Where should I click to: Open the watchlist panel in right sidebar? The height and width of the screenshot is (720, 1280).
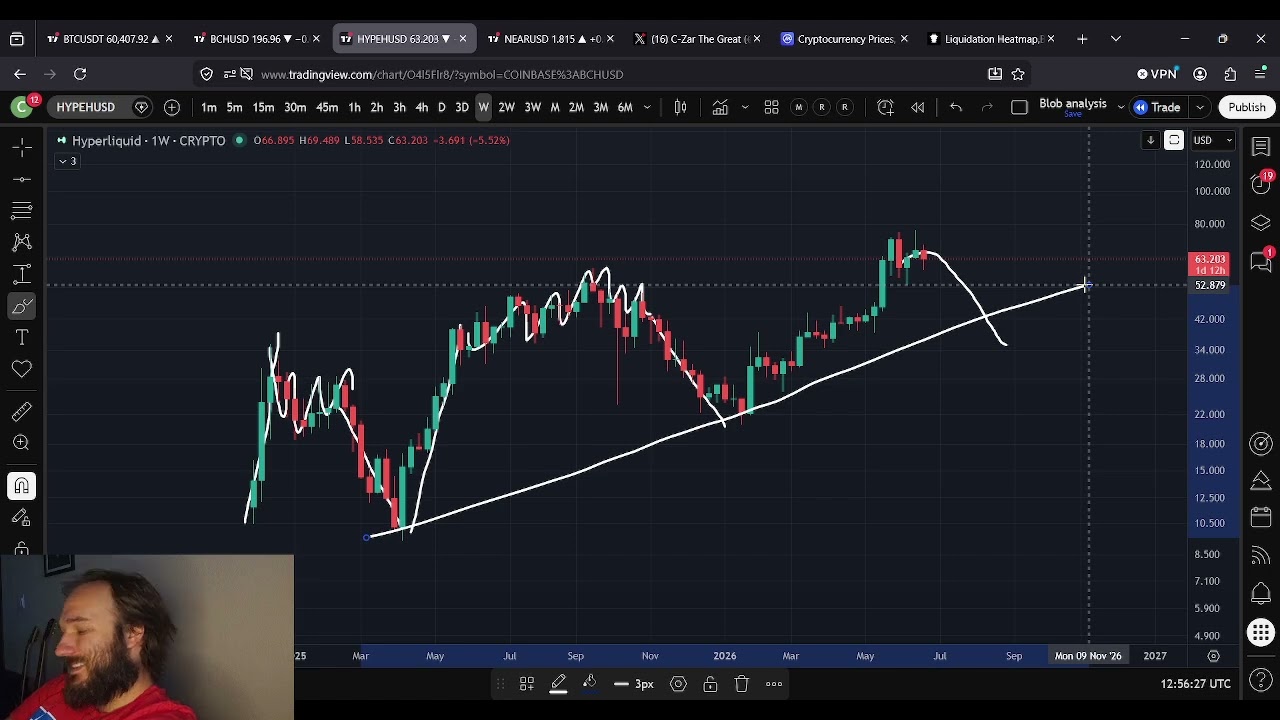pos(1261,147)
